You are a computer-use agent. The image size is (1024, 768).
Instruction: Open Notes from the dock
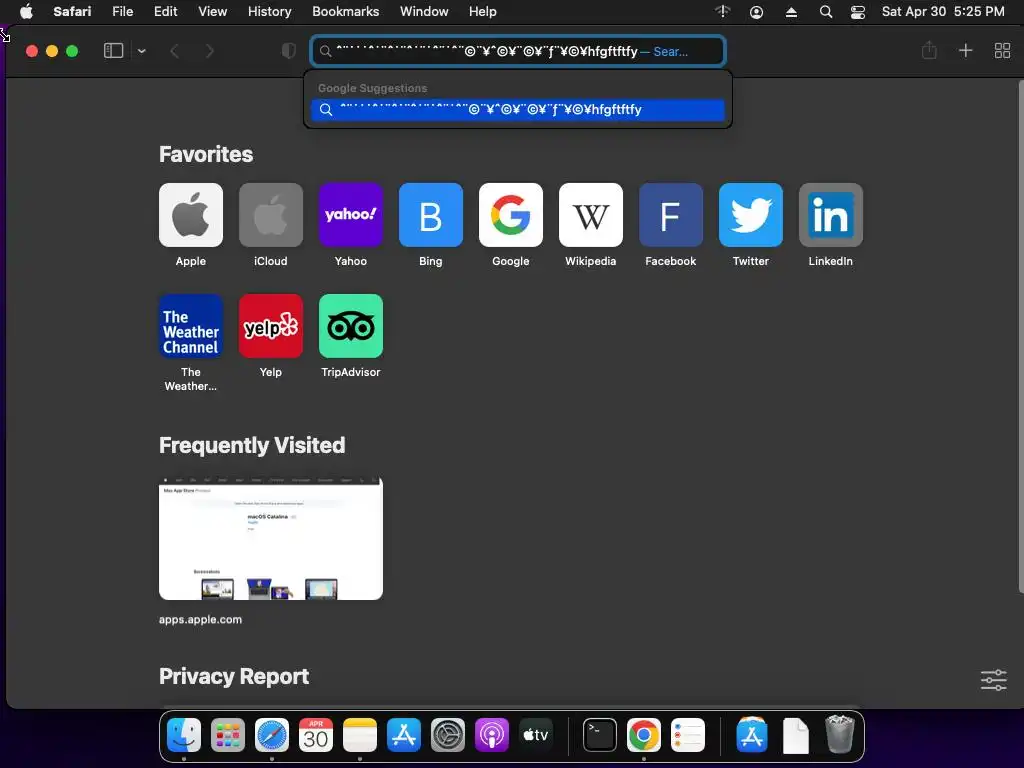click(360, 735)
